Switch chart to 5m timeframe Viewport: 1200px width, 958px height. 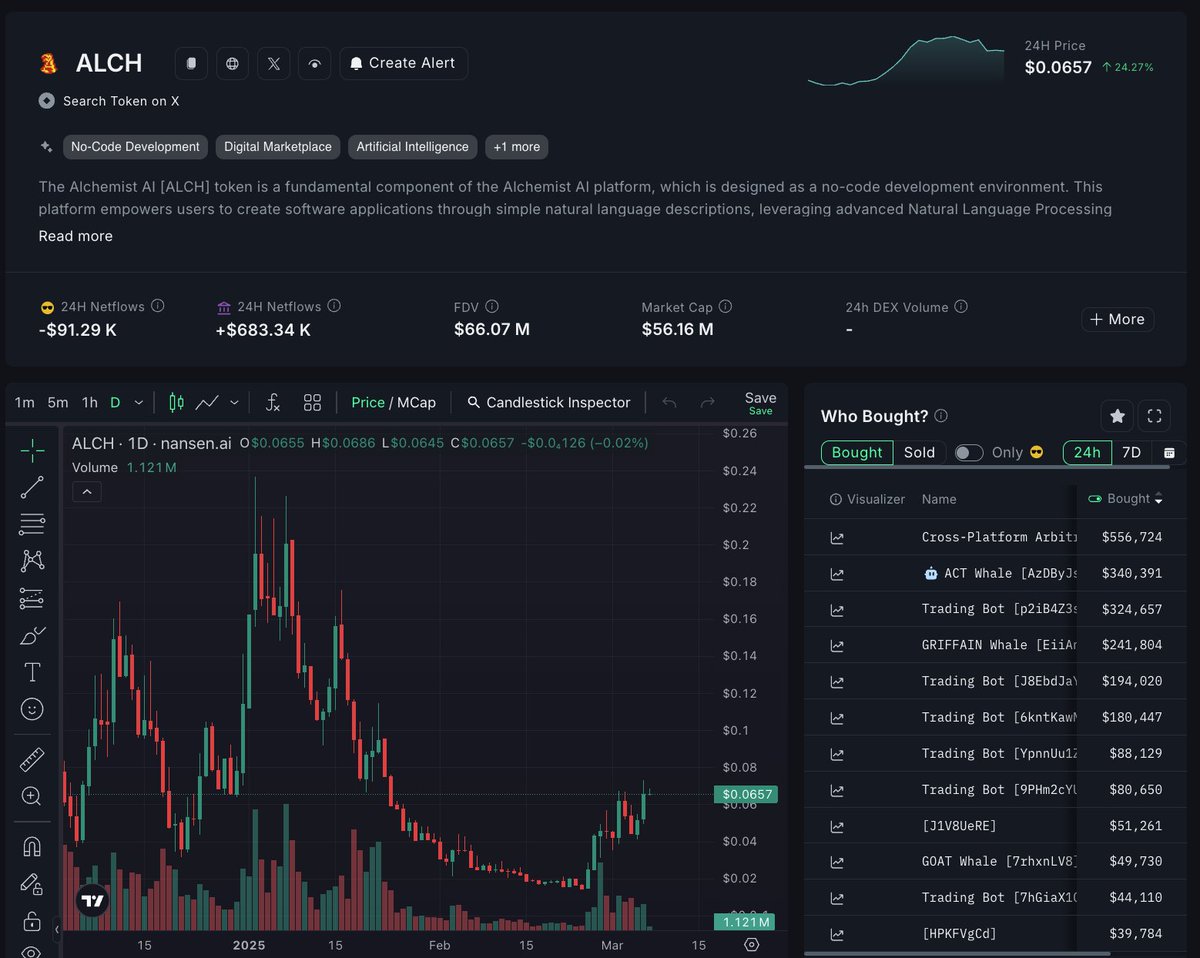pos(58,402)
